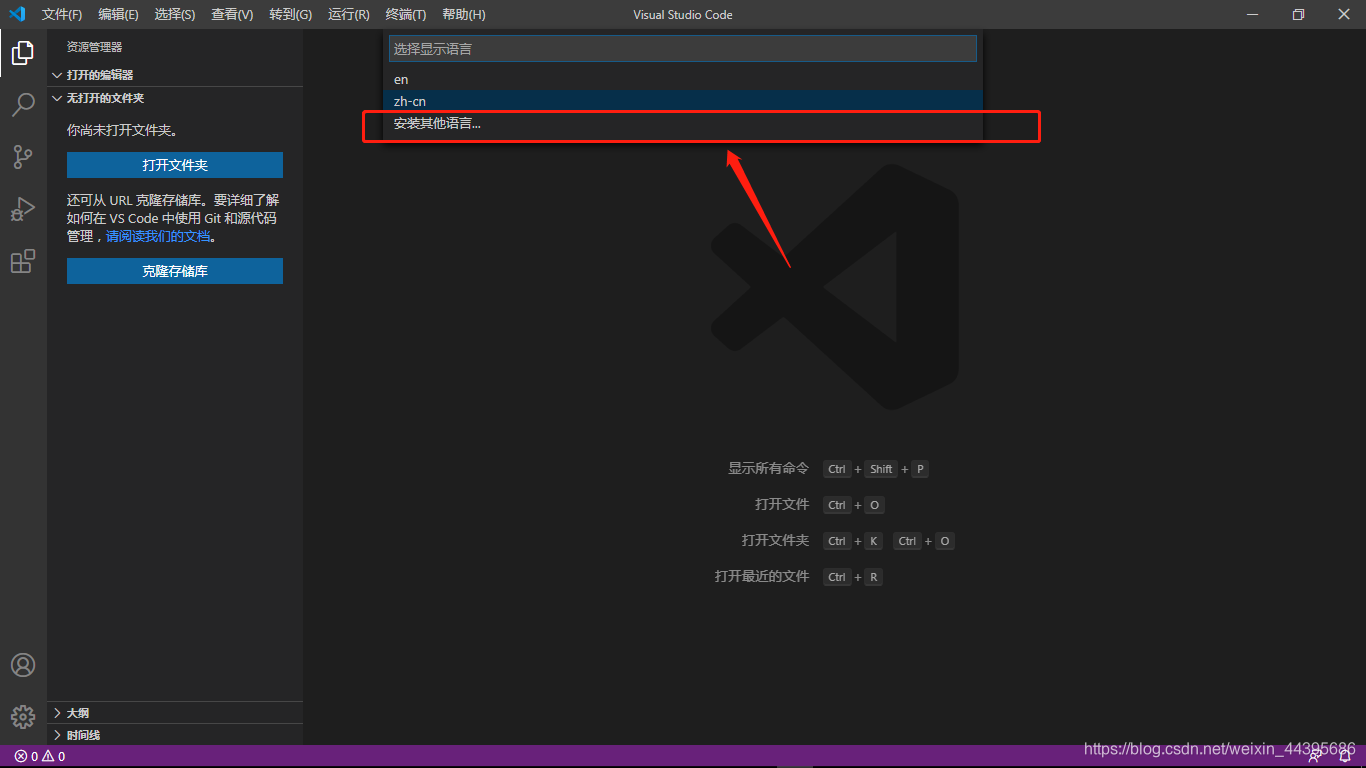Open the 终端(T) menu

click(x=406, y=14)
